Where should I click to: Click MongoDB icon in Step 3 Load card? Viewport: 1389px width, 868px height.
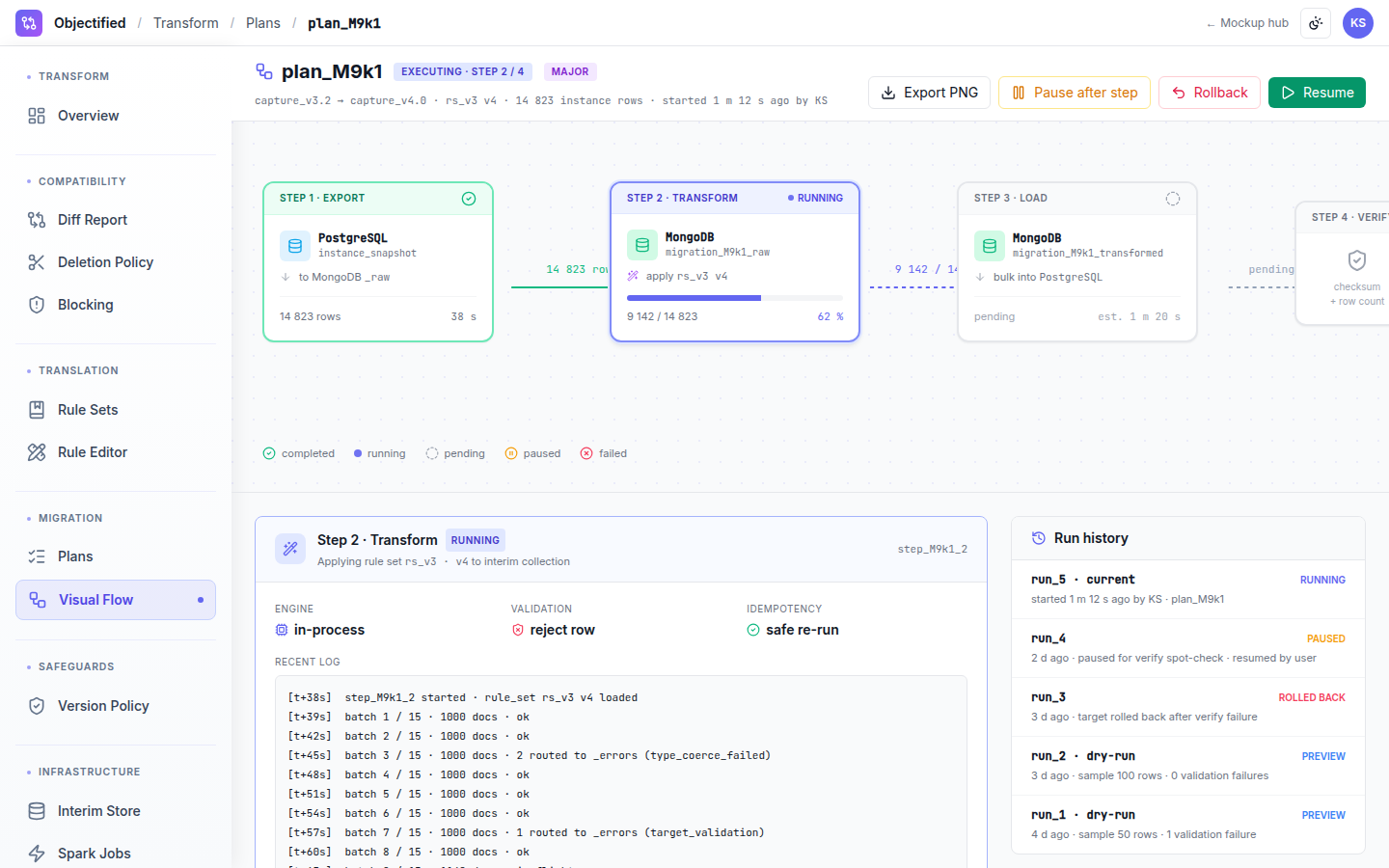coord(990,246)
